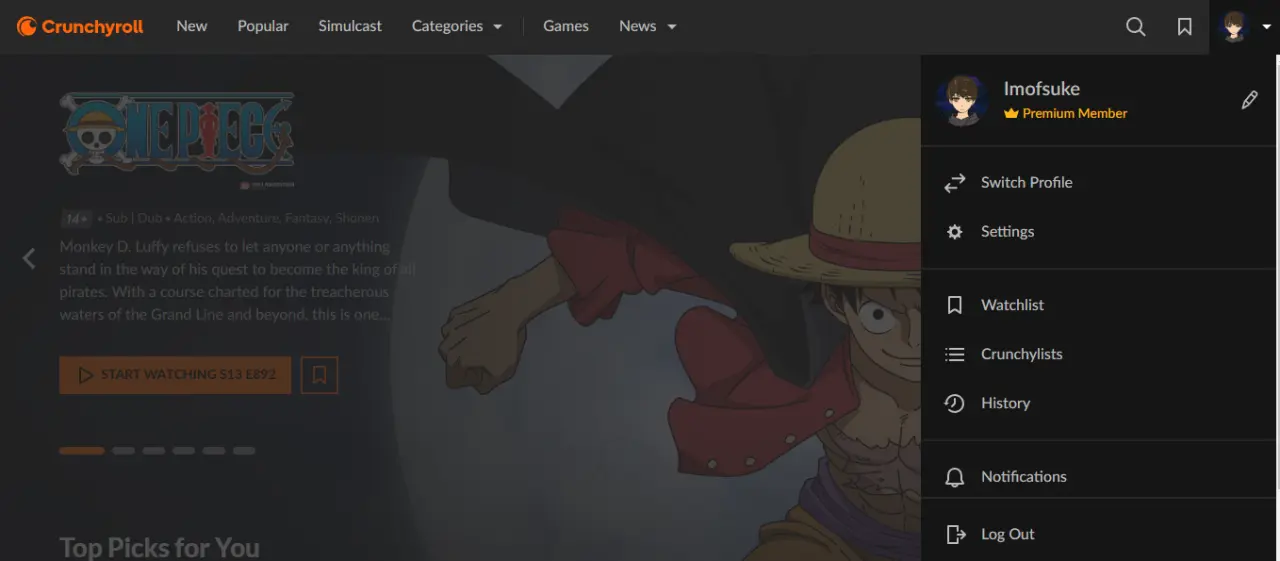Expand Categories dropdown
The image size is (1280, 561).
[x=457, y=27]
